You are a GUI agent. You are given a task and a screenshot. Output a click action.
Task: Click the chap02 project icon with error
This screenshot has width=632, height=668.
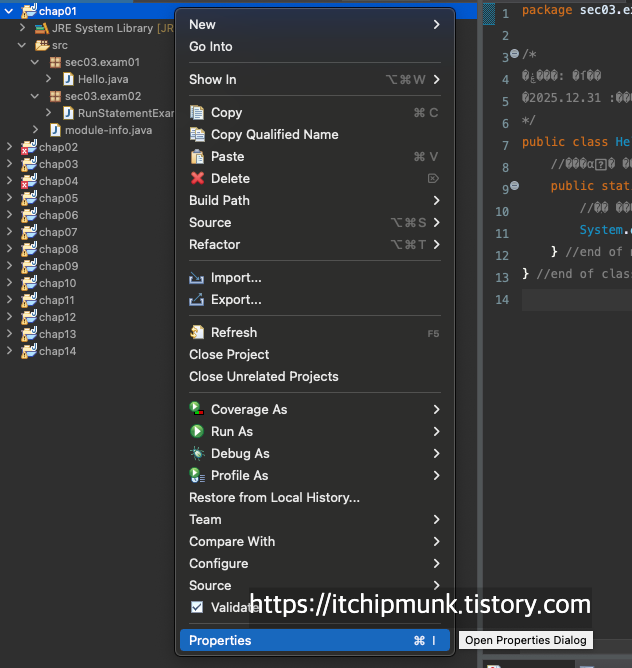click(29, 147)
